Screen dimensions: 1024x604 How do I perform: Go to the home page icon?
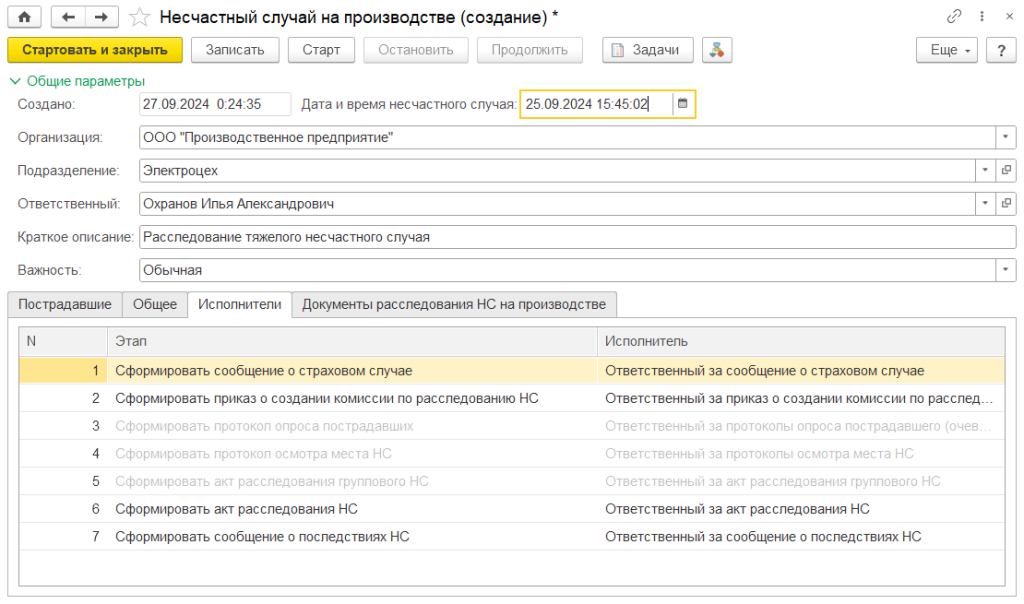coord(24,17)
